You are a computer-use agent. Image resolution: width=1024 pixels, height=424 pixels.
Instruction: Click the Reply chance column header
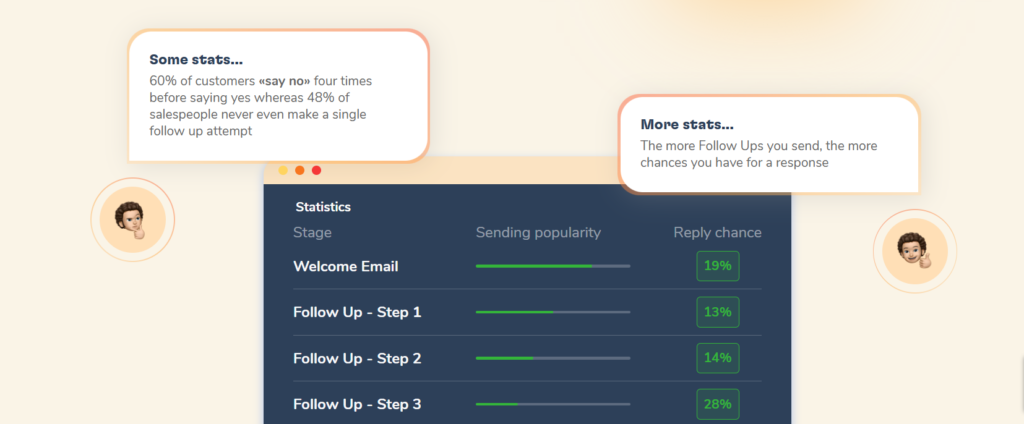pyautogui.click(x=718, y=233)
